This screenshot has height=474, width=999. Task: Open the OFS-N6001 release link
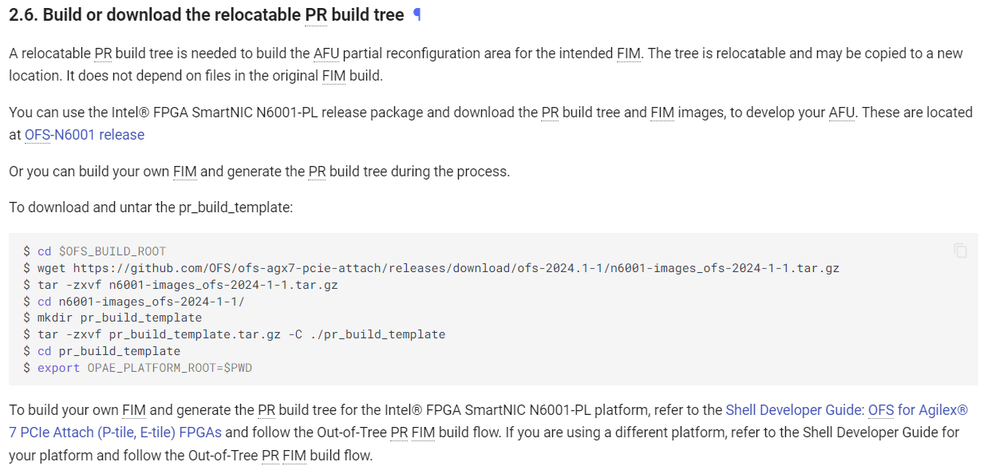click(x=84, y=134)
